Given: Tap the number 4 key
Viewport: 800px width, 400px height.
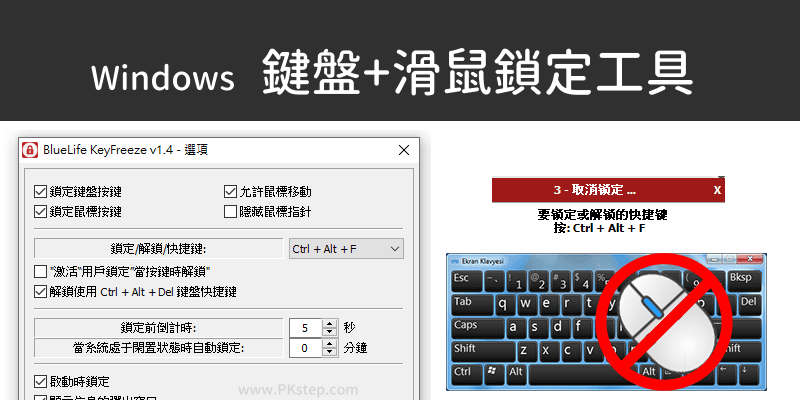Looking at the screenshot, I should coord(583,281).
